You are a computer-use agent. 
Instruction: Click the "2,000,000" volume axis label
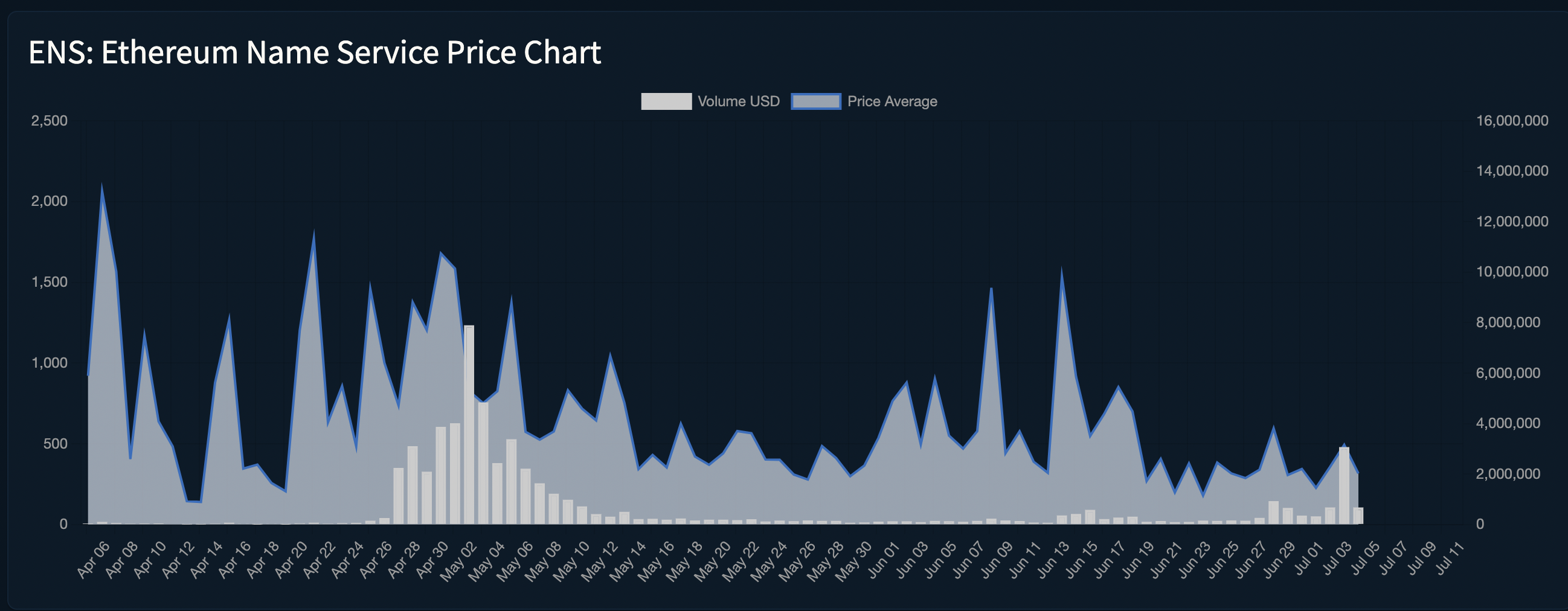[1508, 473]
